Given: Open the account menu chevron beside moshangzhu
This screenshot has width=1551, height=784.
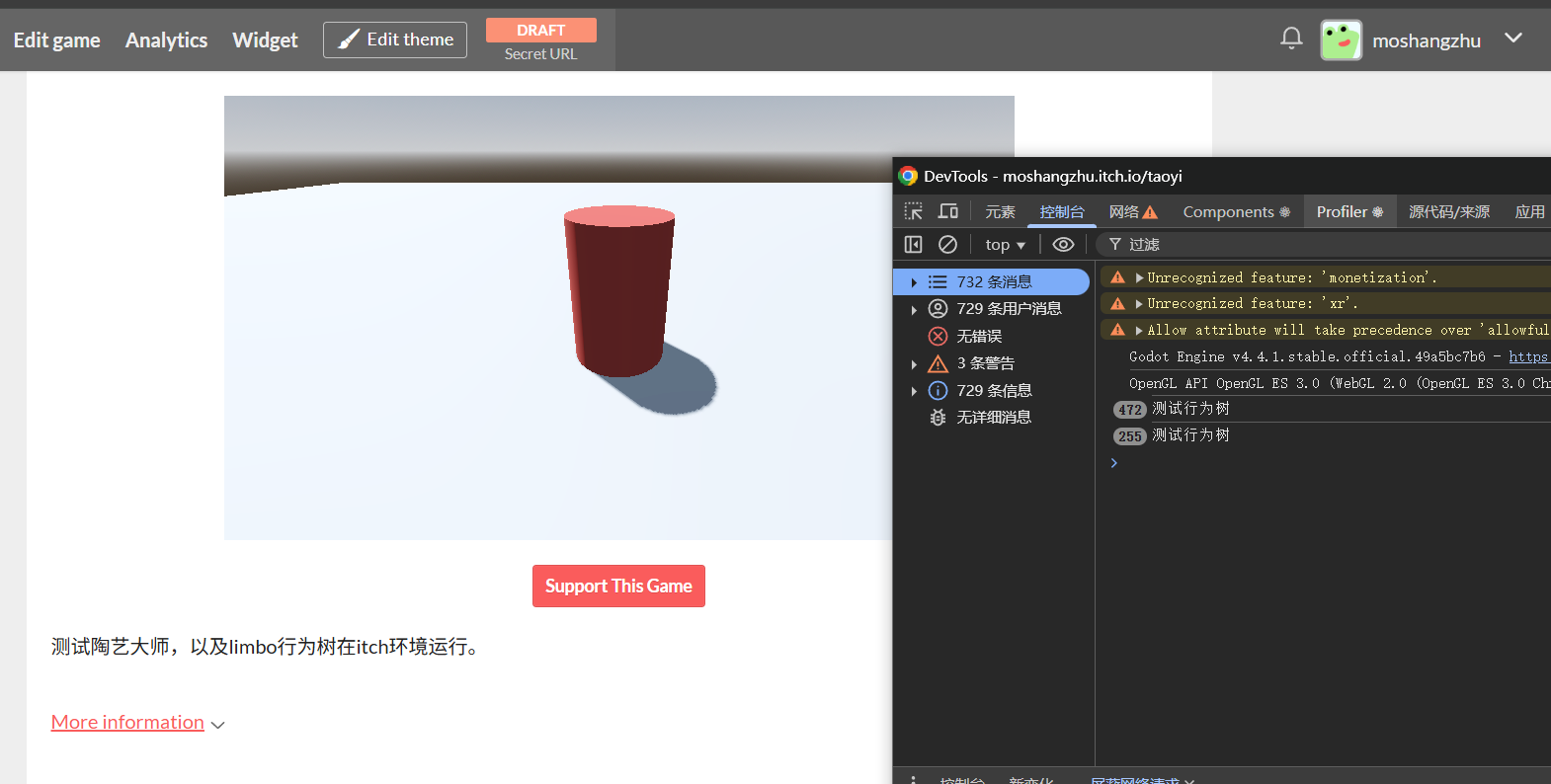Looking at the screenshot, I should [1512, 39].
